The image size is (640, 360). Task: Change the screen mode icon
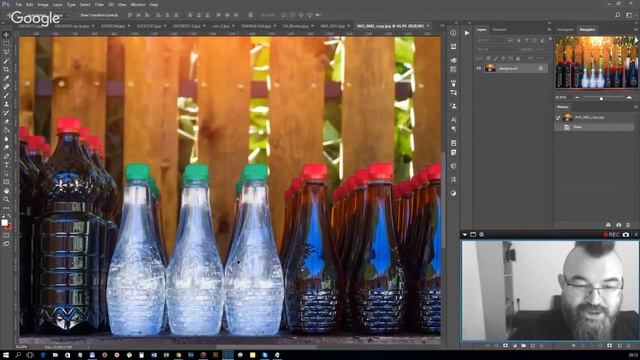point(6,244)
